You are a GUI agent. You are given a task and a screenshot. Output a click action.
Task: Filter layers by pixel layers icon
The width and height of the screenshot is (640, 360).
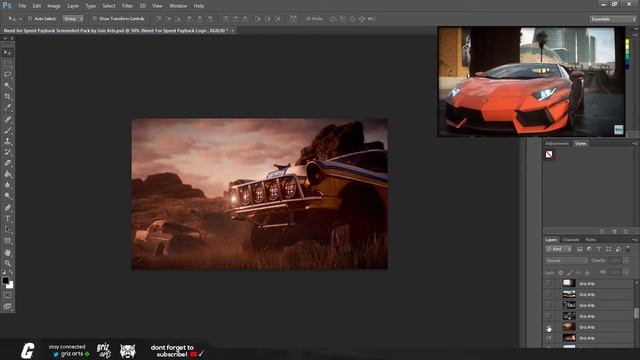pos(580,249)
